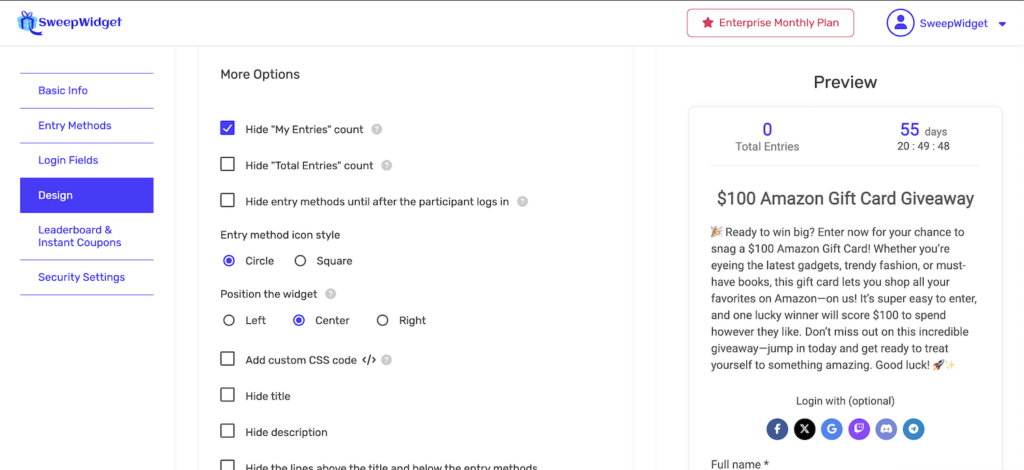Click help icon beside Position the widget

330,294
